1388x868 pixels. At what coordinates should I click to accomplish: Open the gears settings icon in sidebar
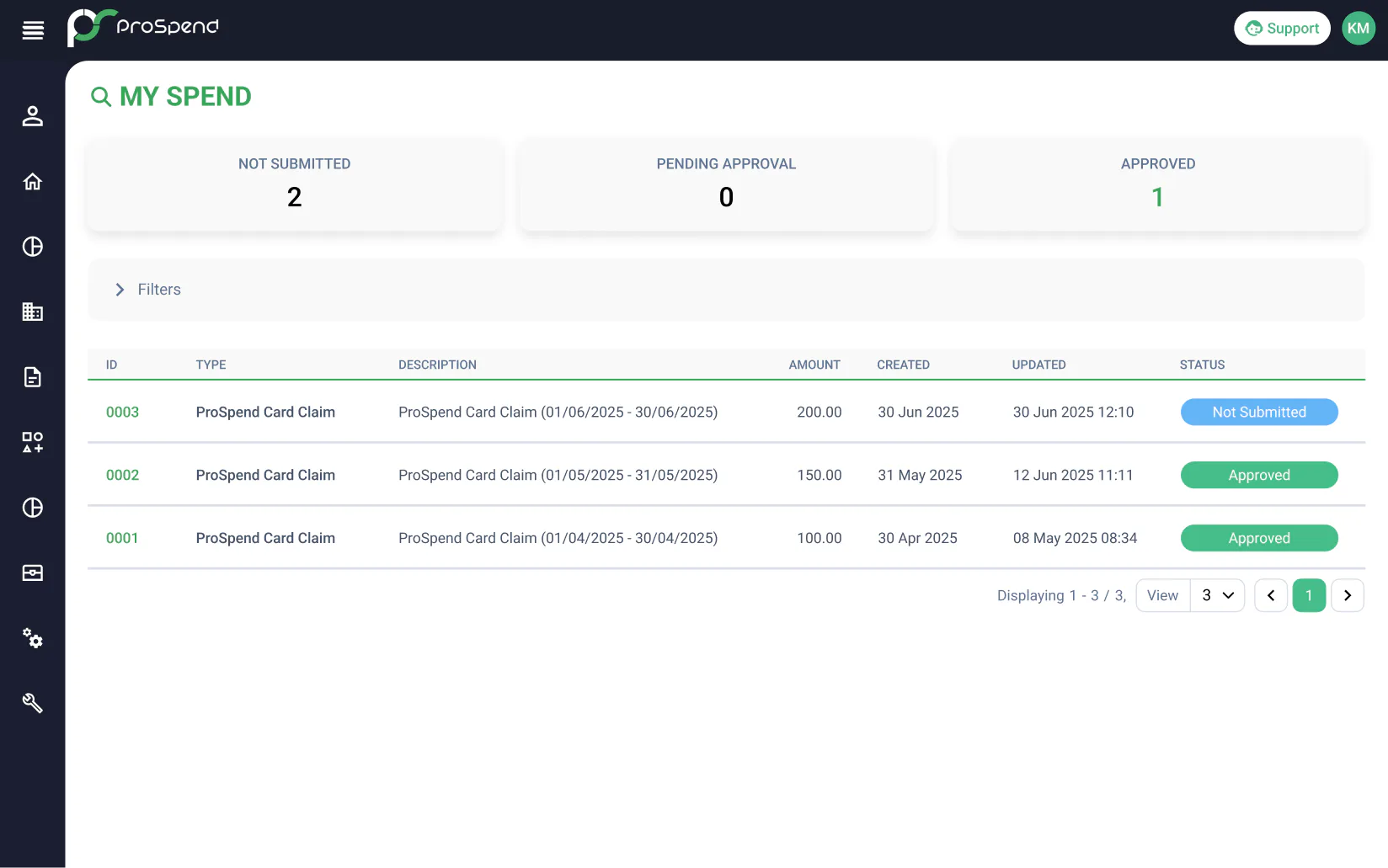(x=33, y=638)
